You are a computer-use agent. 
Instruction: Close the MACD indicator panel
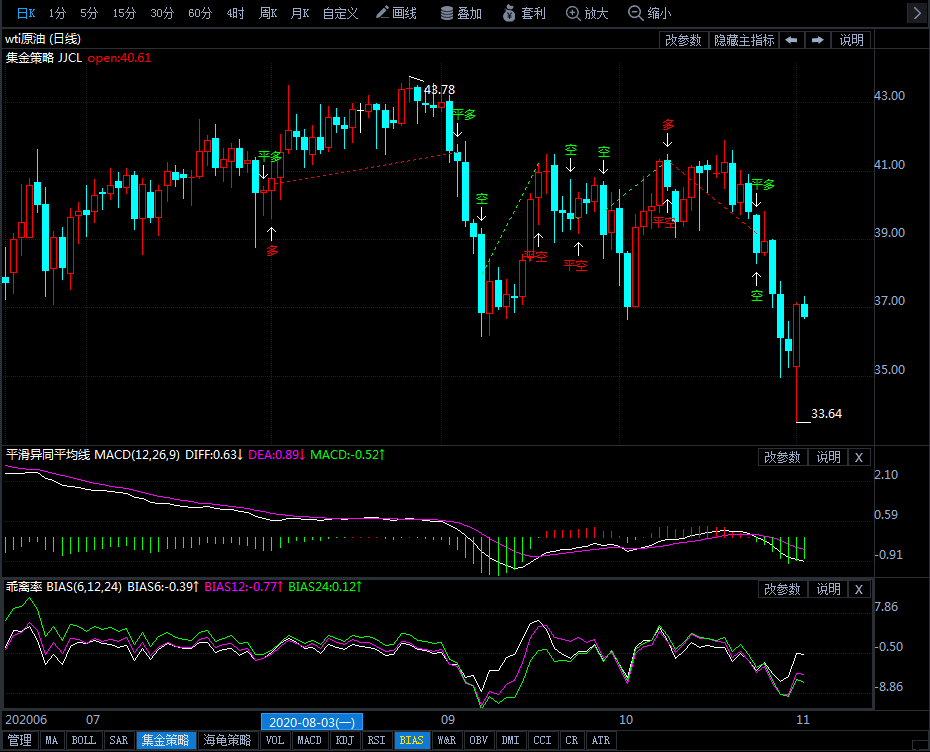(x=859, y=457)
